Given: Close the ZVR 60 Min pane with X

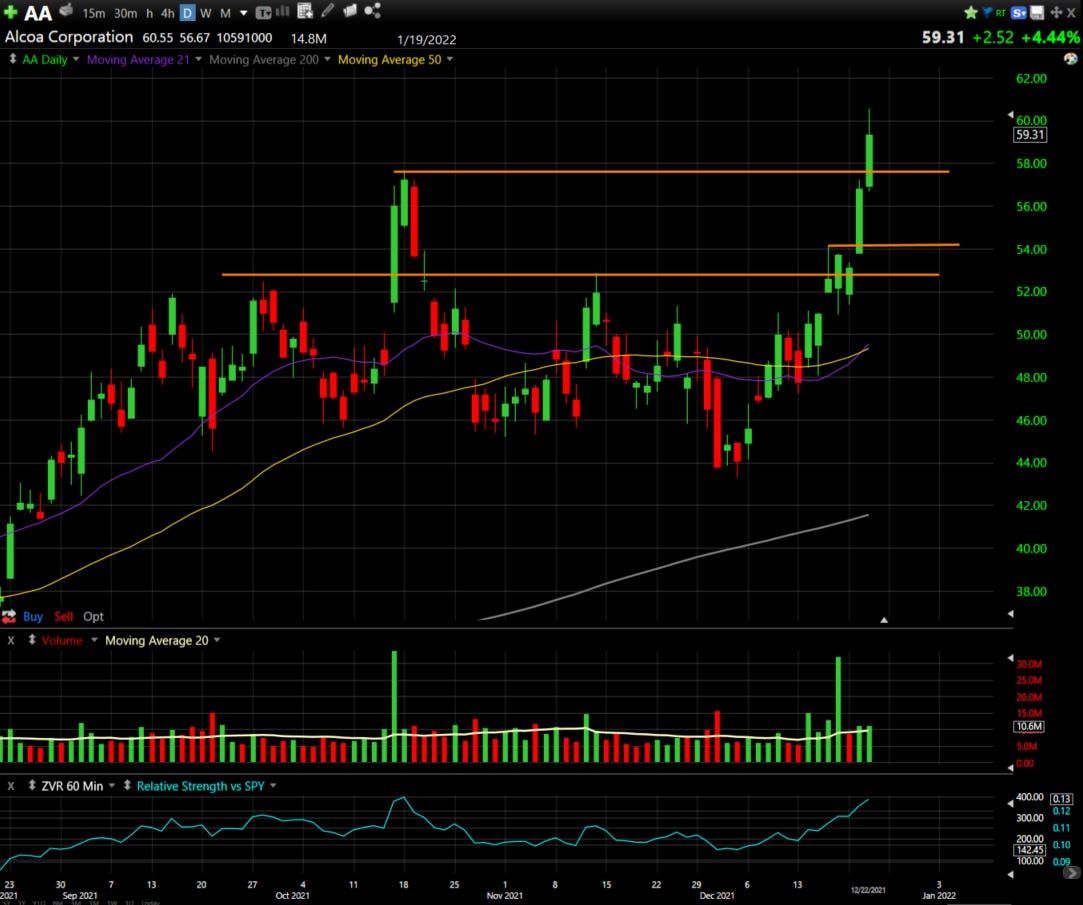Looking at the screenshot, I should click(10, 786).
